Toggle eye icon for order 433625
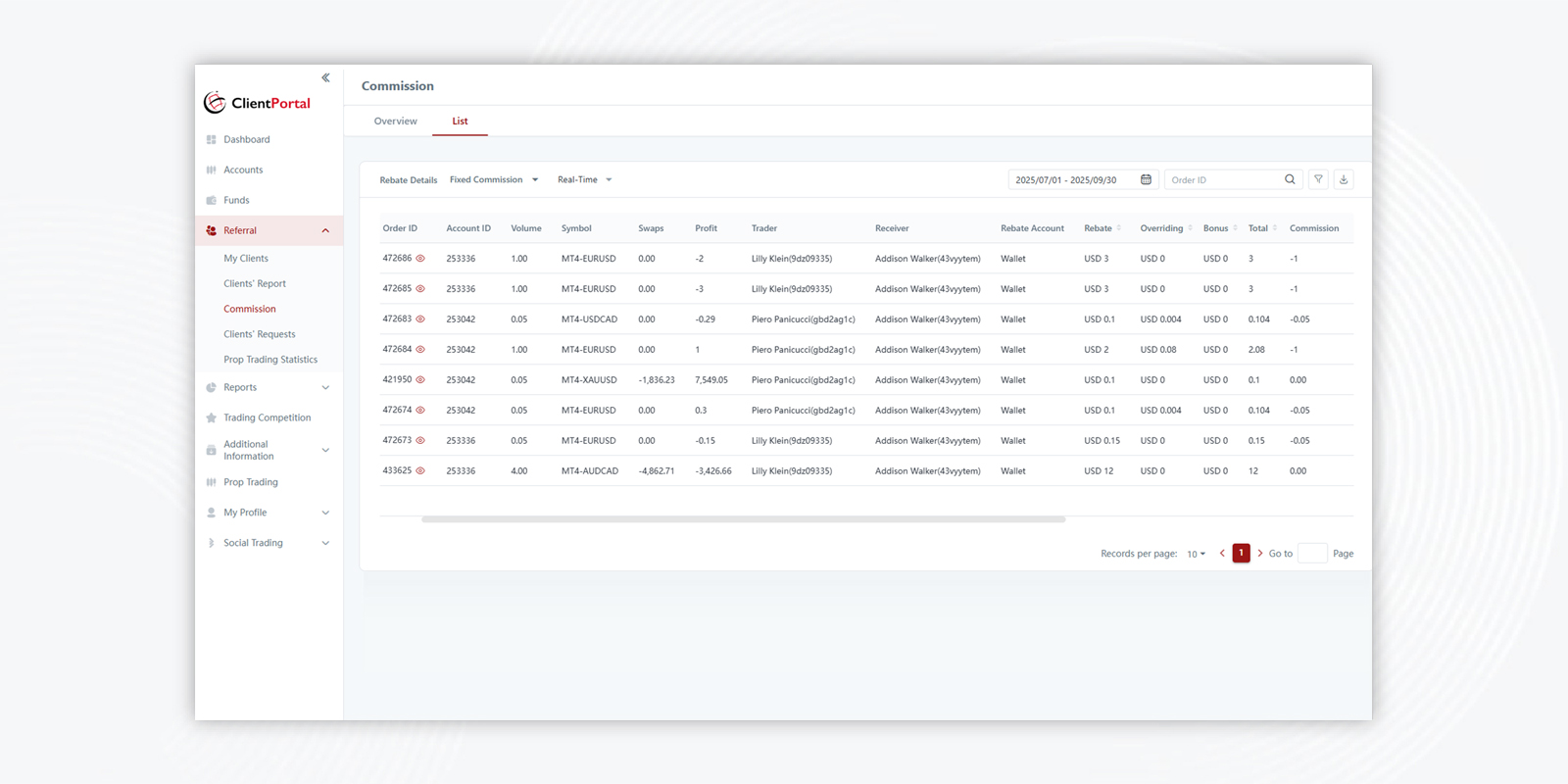1568x784 pixels. tap(420, 470)
